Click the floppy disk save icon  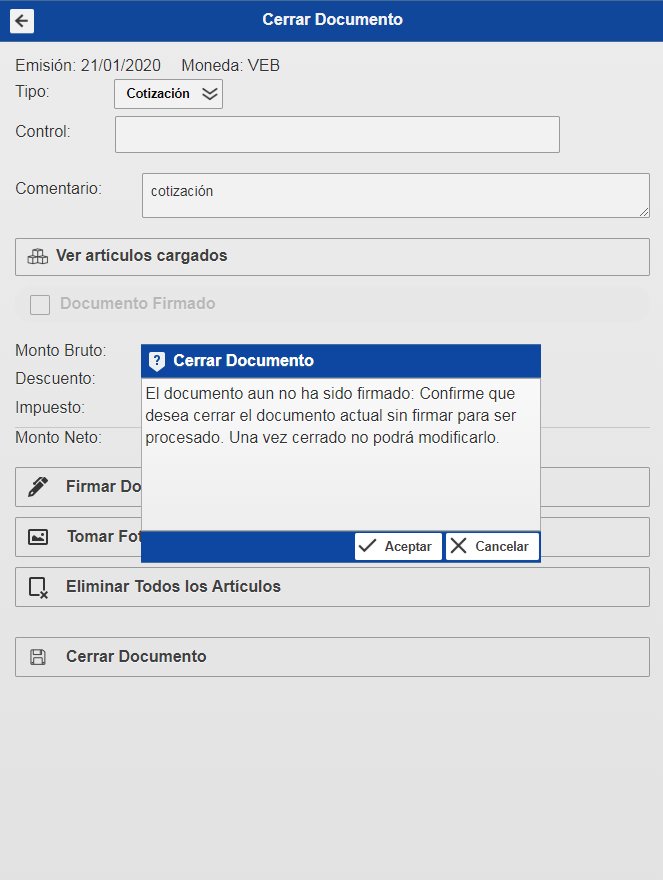coord(38,657)
